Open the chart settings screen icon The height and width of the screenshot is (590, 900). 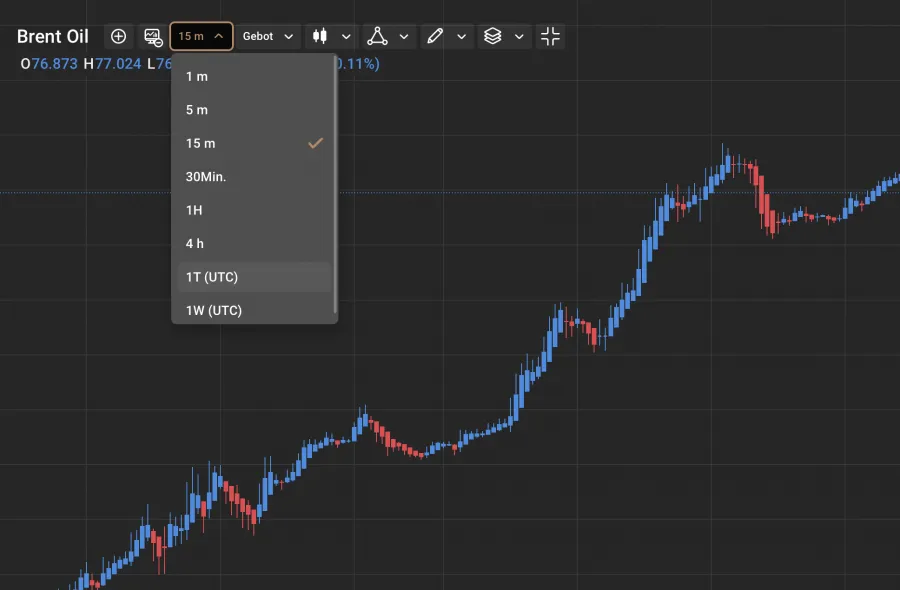152,36
